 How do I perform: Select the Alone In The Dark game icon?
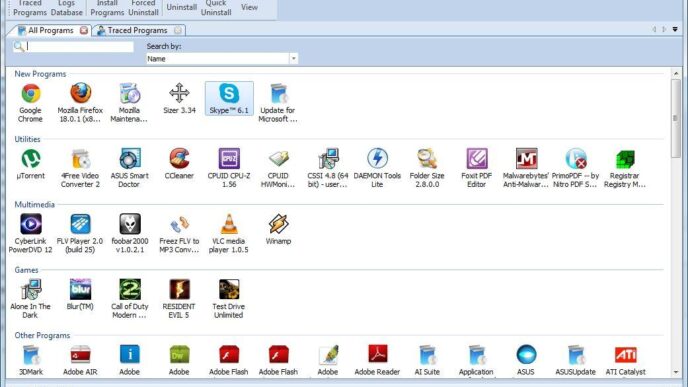(x=30, y=290)
